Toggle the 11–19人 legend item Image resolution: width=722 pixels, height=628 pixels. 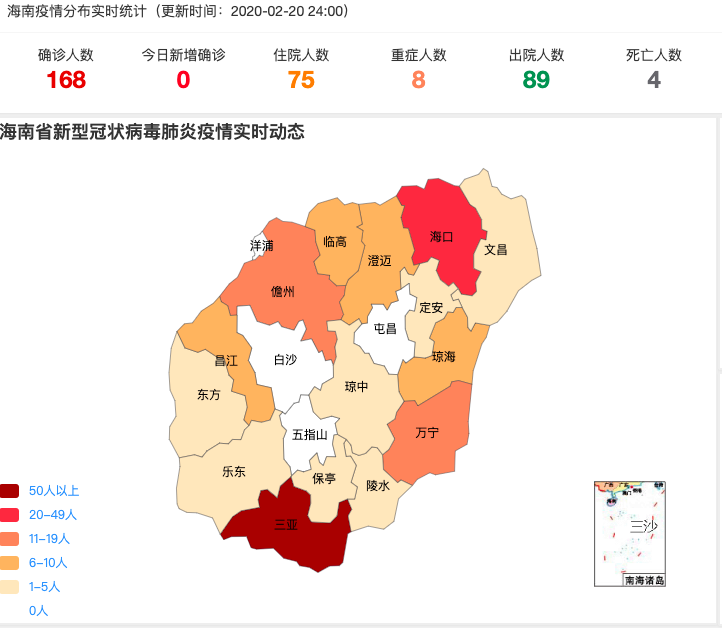45,539
